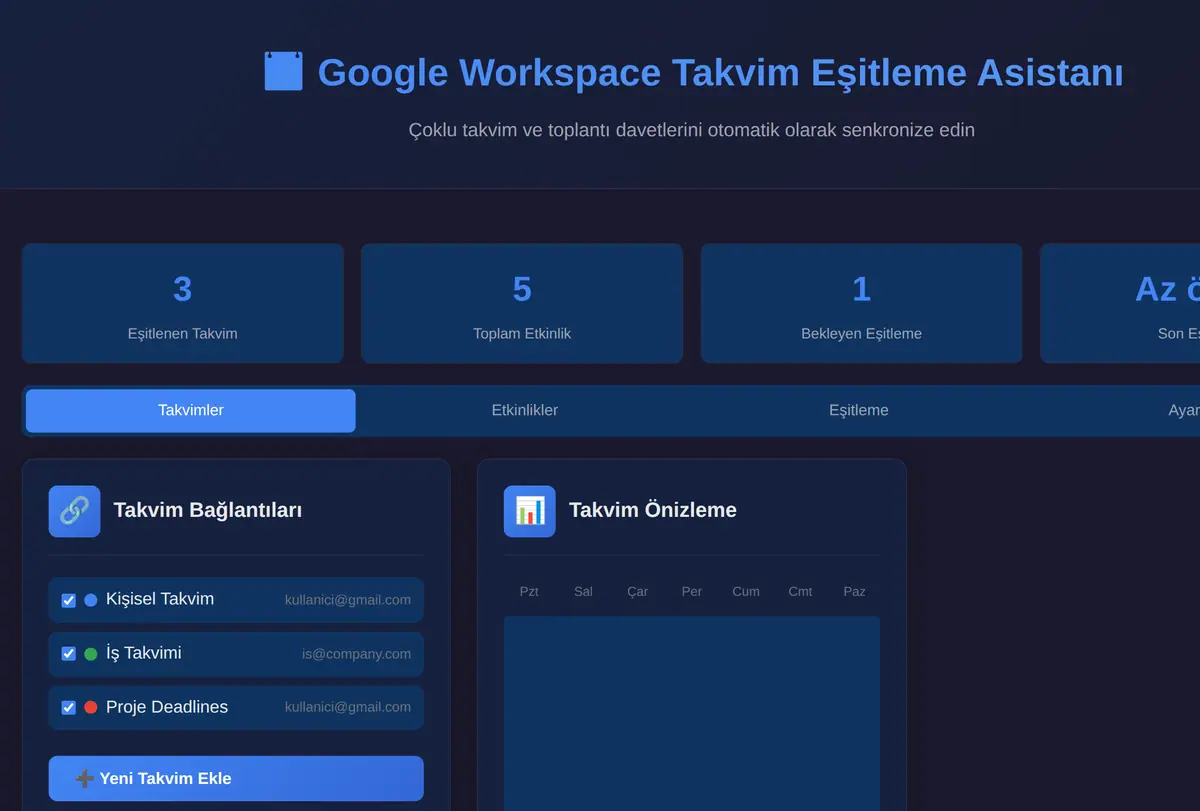The width and height of the screenshot is (1200, 811).
Task: Click the bar chart icon of Takvim Önizleme
Action: pos(530,511)
